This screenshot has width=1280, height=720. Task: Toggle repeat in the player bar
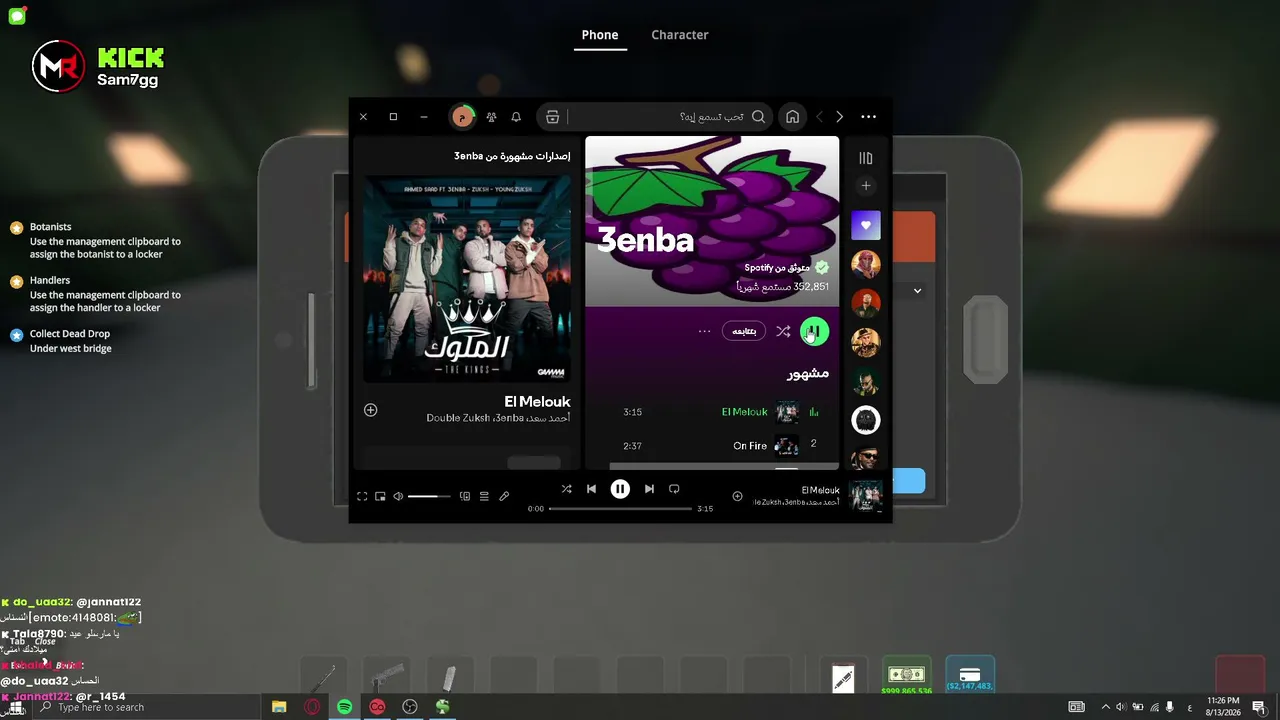(674, 489)
